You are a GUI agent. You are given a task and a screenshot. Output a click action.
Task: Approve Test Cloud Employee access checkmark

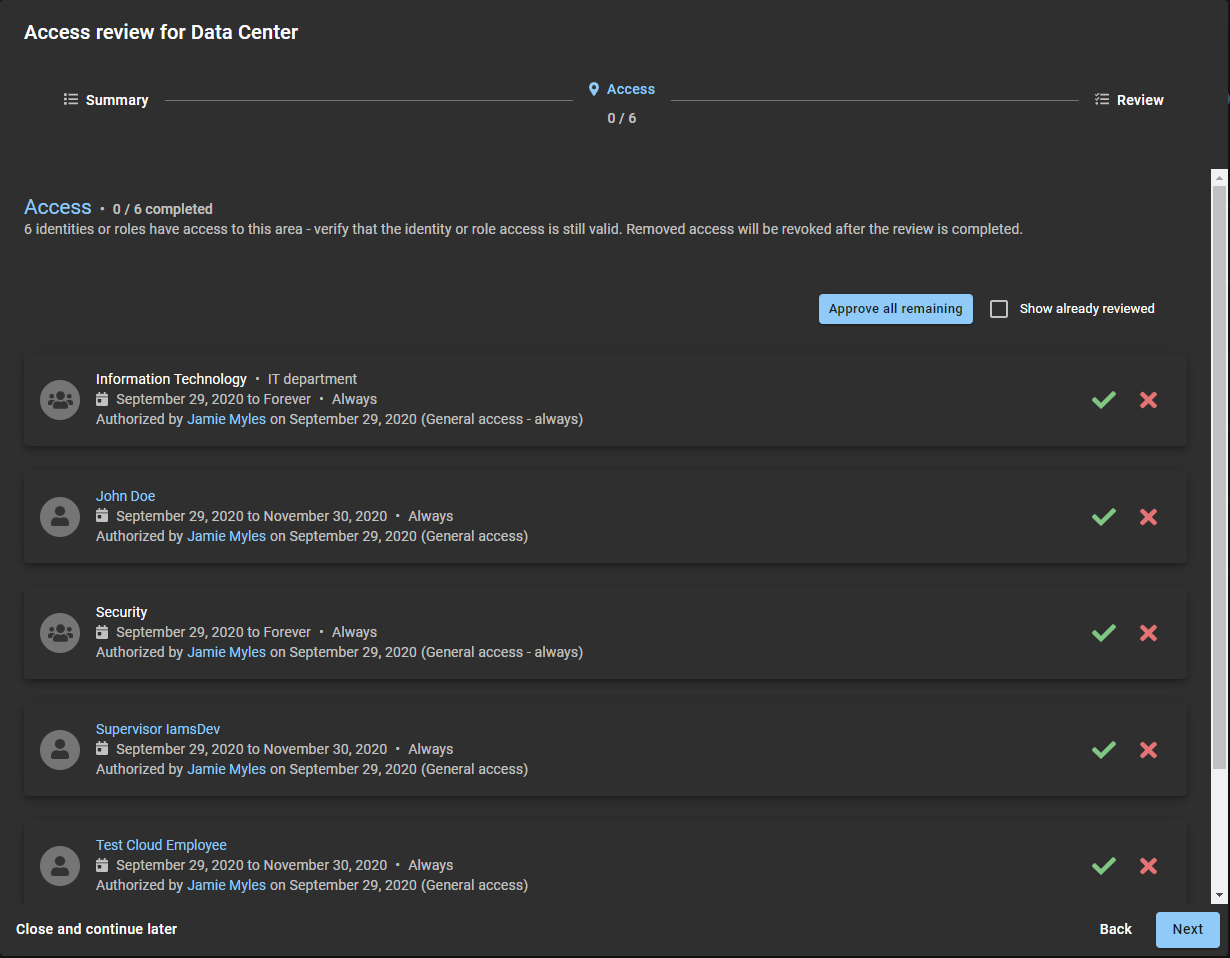(1103, 866)
